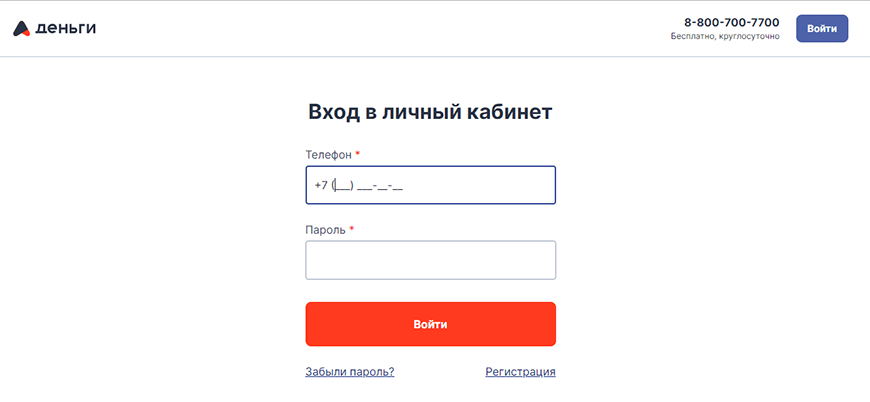The height and width of the screenshot is (402, 870).
Task: Focus the password input field
Action: (x=430, y=260)
